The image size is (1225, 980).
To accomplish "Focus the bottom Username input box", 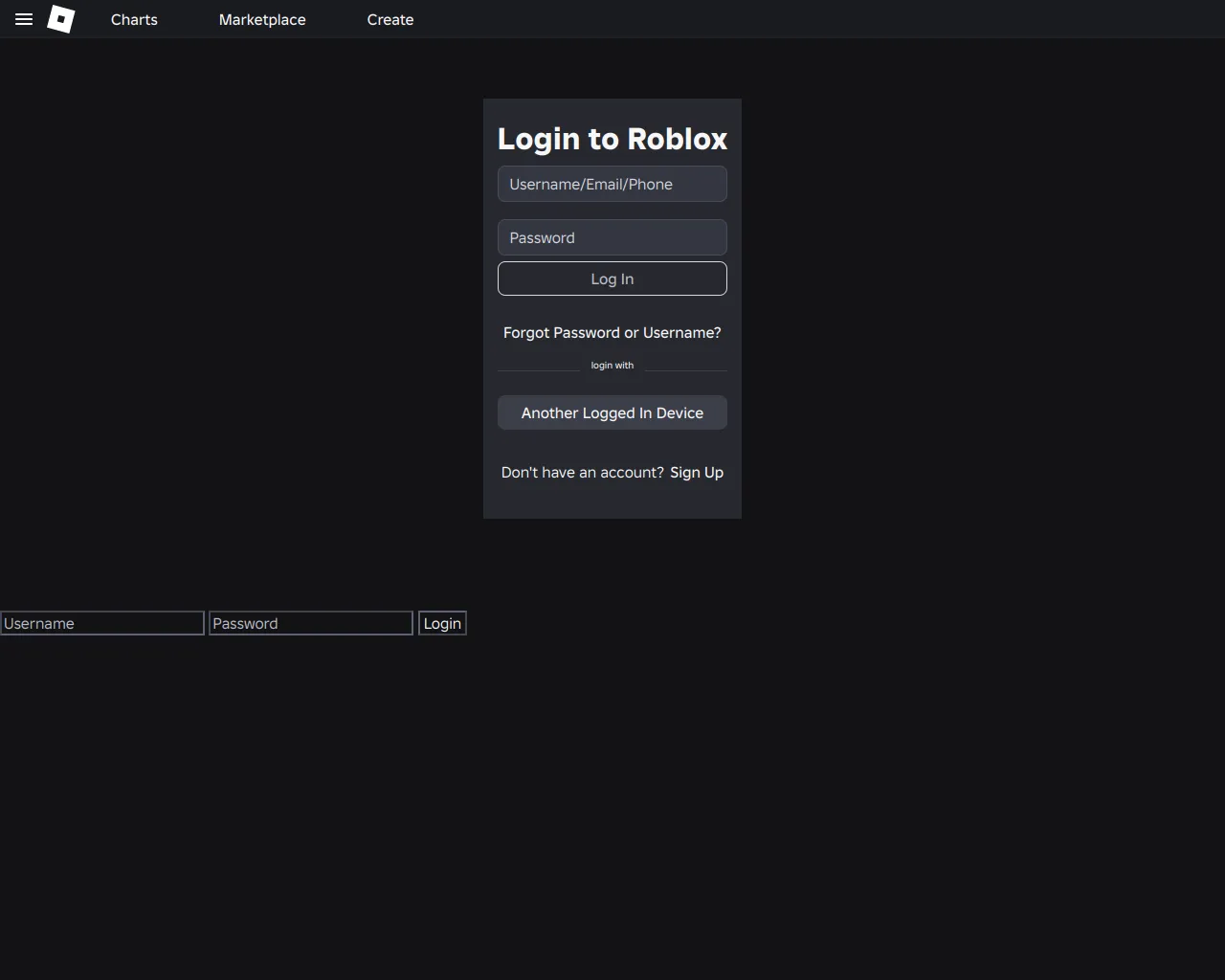I will coord(102,623).
